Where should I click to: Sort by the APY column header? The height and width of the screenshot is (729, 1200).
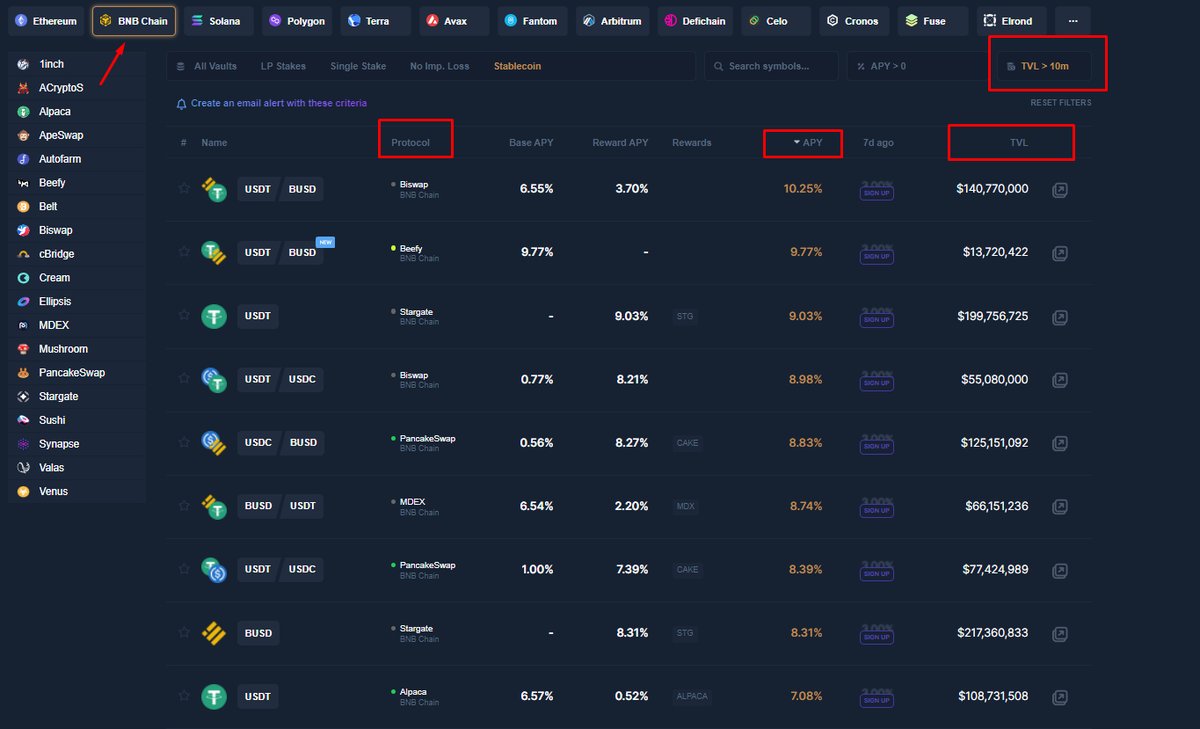coord(808,143)
